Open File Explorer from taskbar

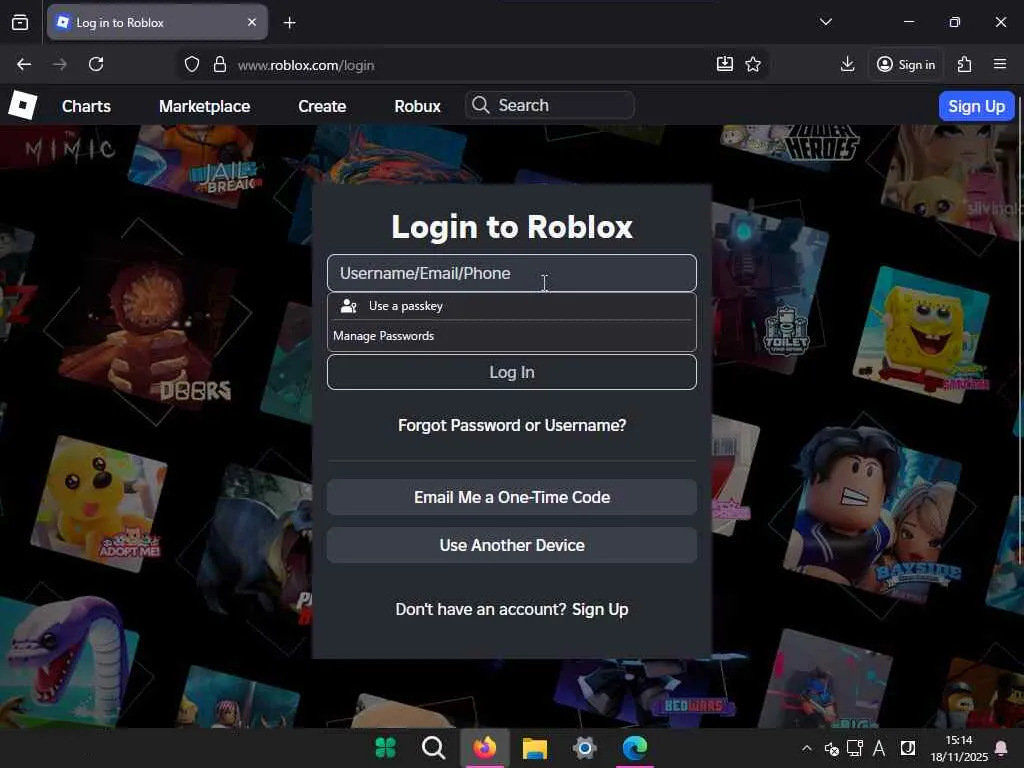535,748
